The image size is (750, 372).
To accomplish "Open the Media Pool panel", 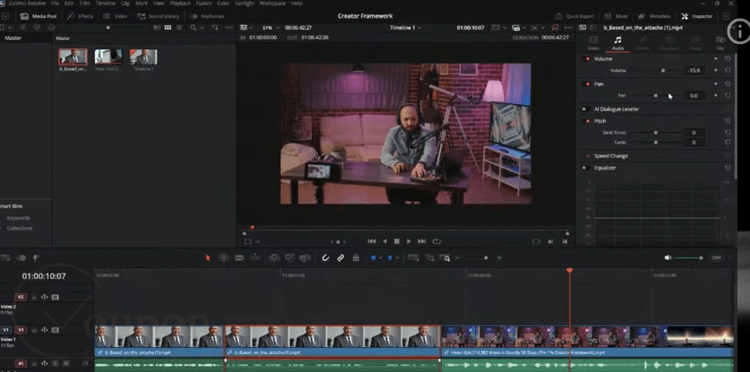I will [x=38, y=16].
